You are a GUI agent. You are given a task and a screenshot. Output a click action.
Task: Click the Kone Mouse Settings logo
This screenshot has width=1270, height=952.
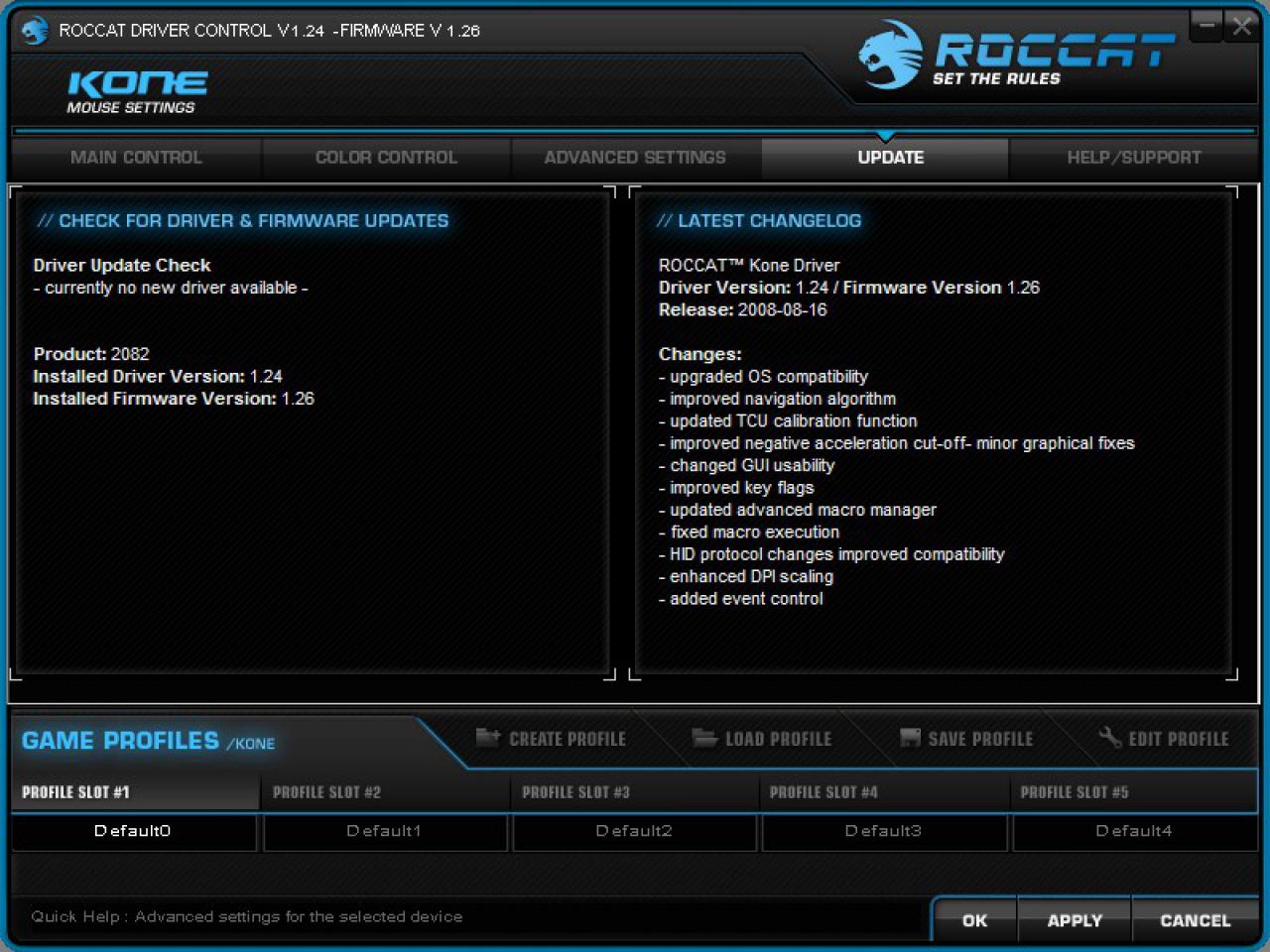pos(137,92)
